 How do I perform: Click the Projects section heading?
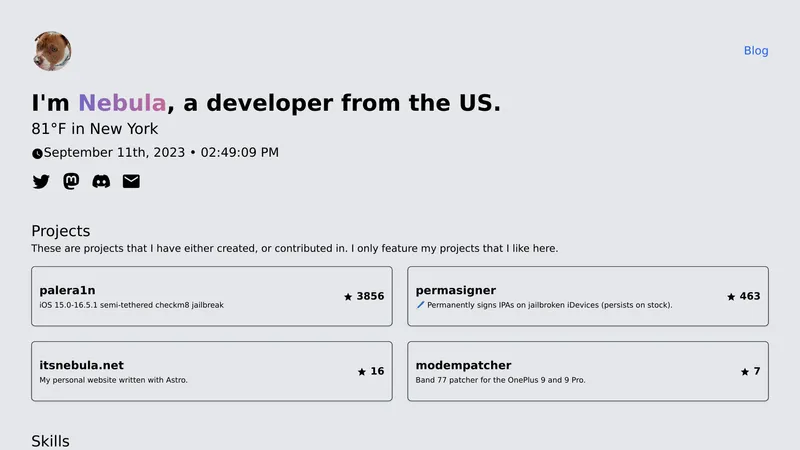point(61,231)
